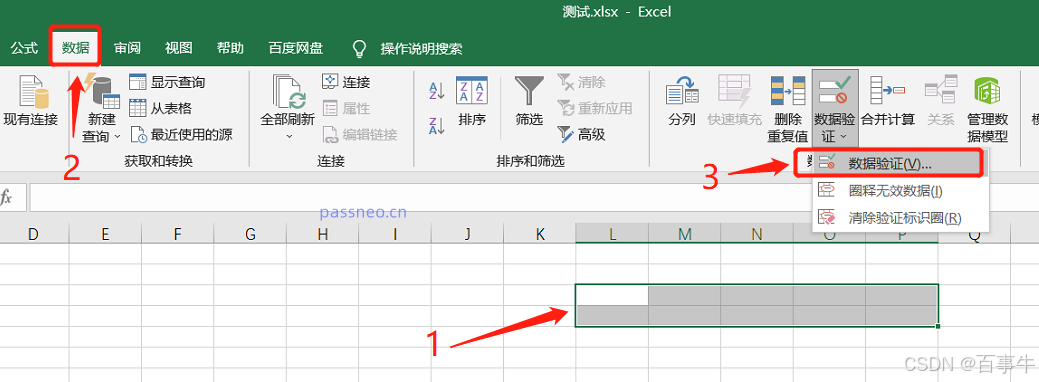1039x382 pixels.
Task: Toggle the 筛选 filter funnel
Action: [529, 101]
